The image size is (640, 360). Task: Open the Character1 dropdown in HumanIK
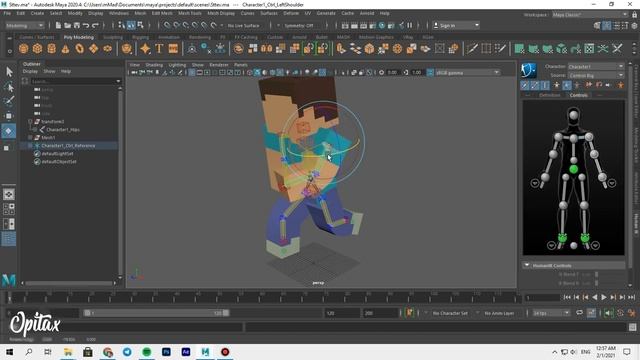coord(596,67)
